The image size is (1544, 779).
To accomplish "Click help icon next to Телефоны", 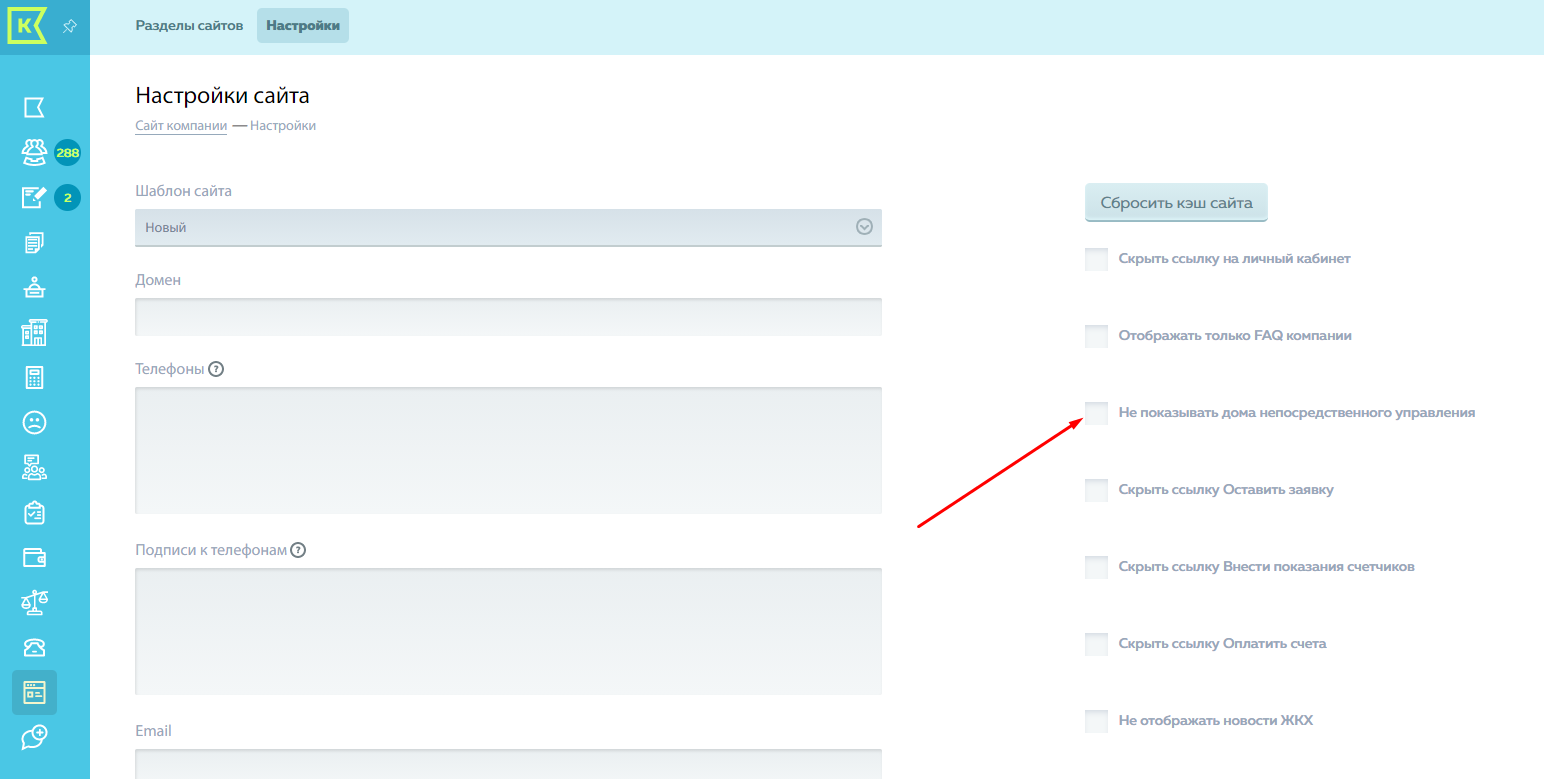I will 216,369.
